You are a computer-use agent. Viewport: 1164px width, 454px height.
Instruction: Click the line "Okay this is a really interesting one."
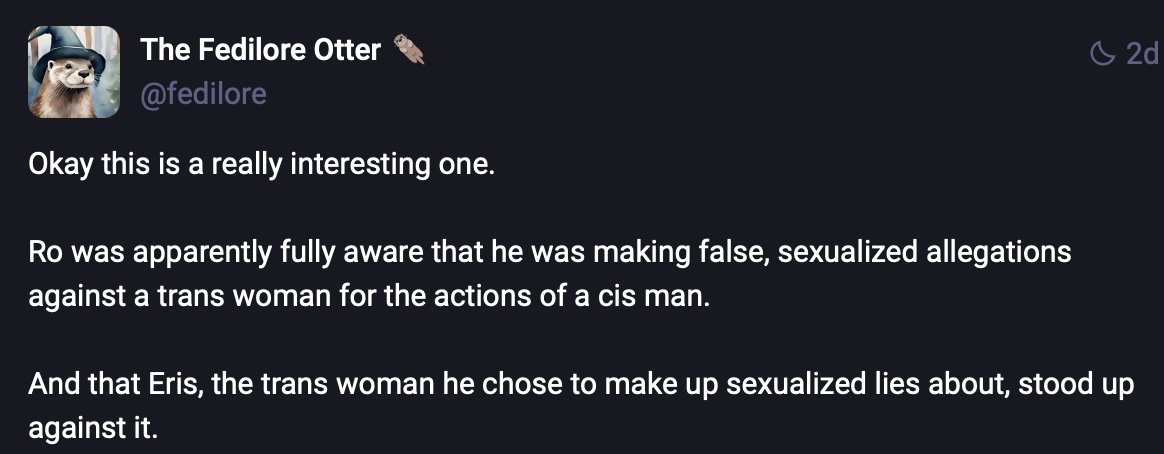coord(261,164)
